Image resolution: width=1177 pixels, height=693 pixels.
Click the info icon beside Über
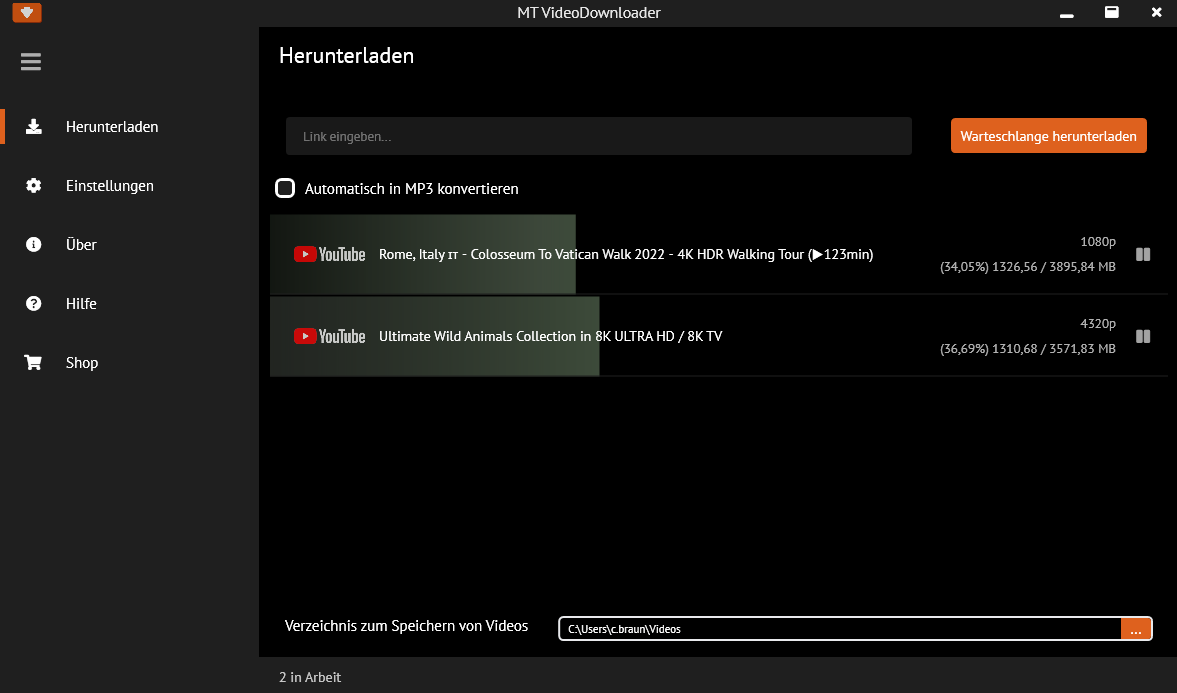click(34, 245)
